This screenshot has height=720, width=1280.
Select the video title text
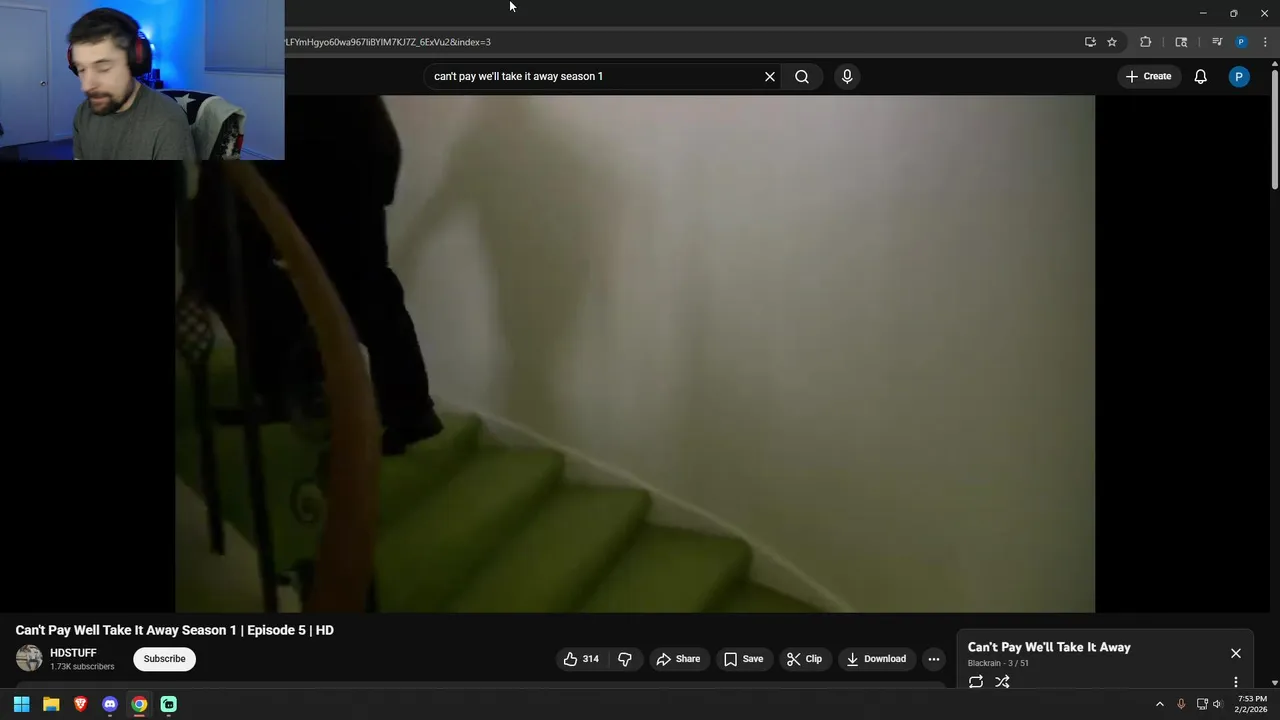175,630
